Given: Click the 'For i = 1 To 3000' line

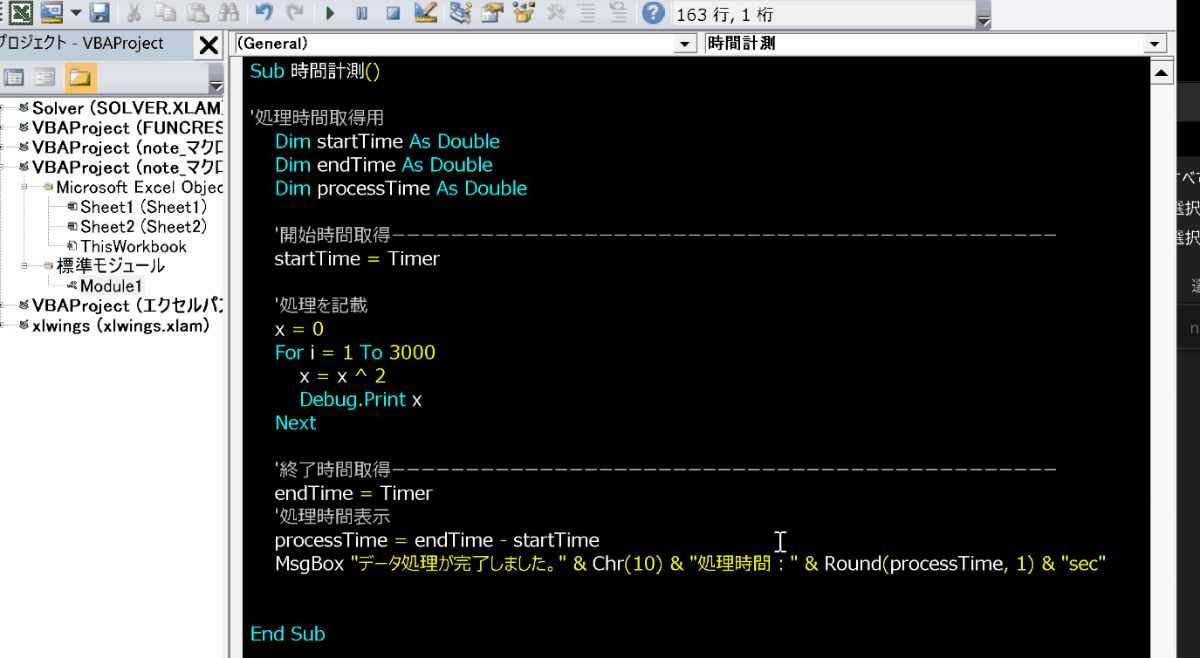Looking at the screenshot, I should pos(355,352).
